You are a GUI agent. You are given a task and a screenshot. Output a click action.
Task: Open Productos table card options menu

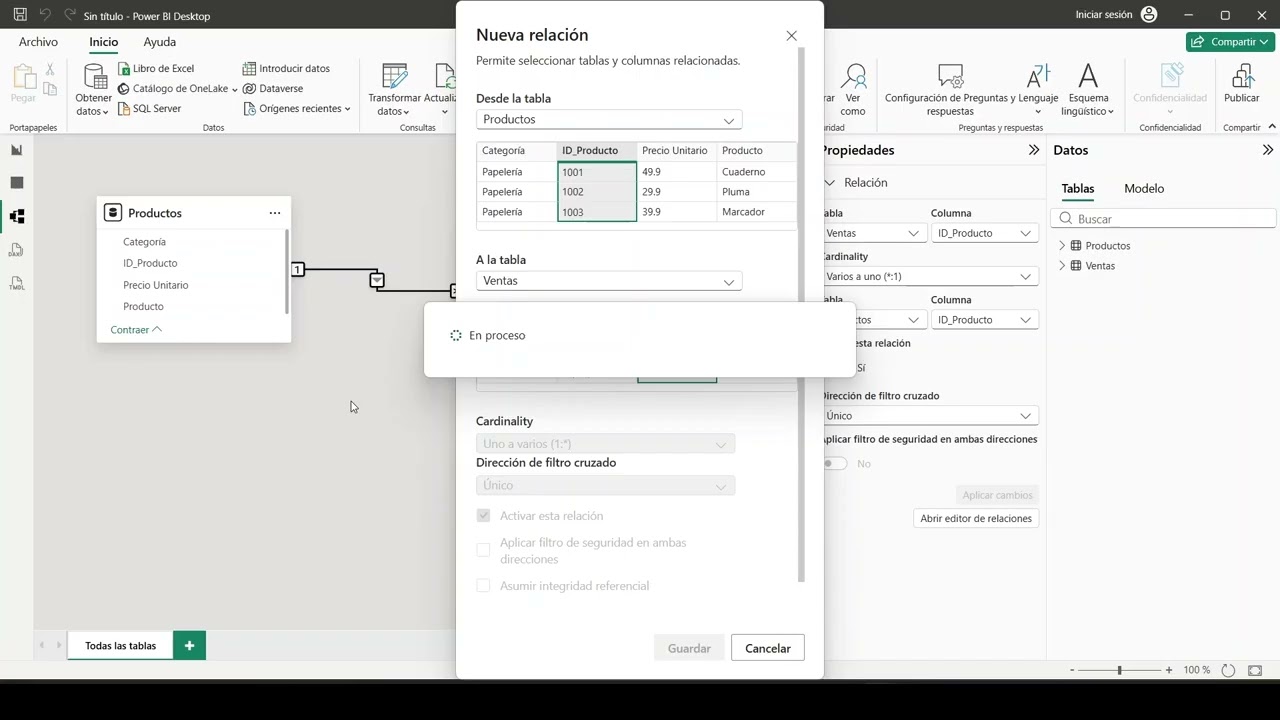pos(275,213)
